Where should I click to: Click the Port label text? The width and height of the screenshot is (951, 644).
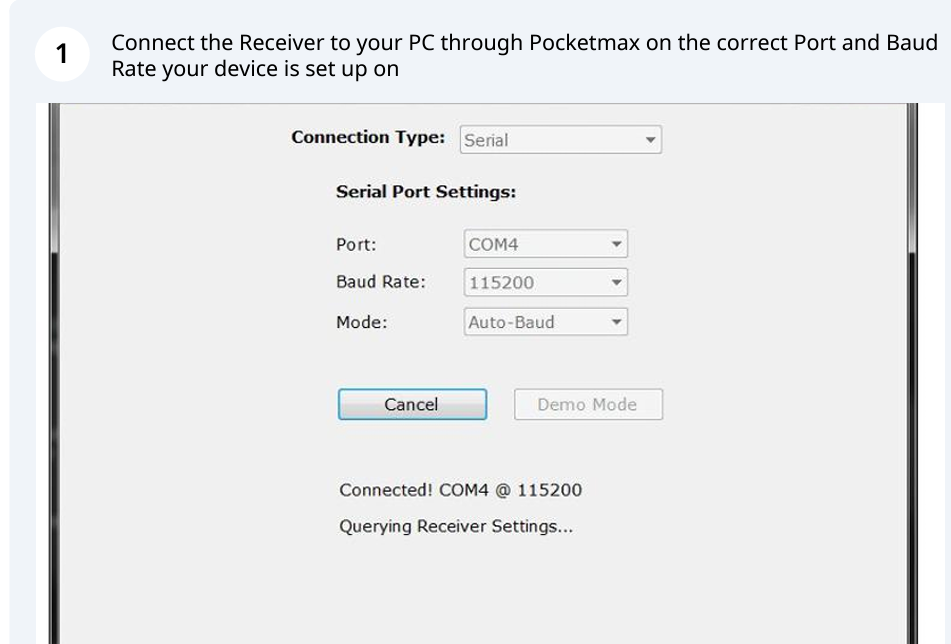click(x=356, y=244)
